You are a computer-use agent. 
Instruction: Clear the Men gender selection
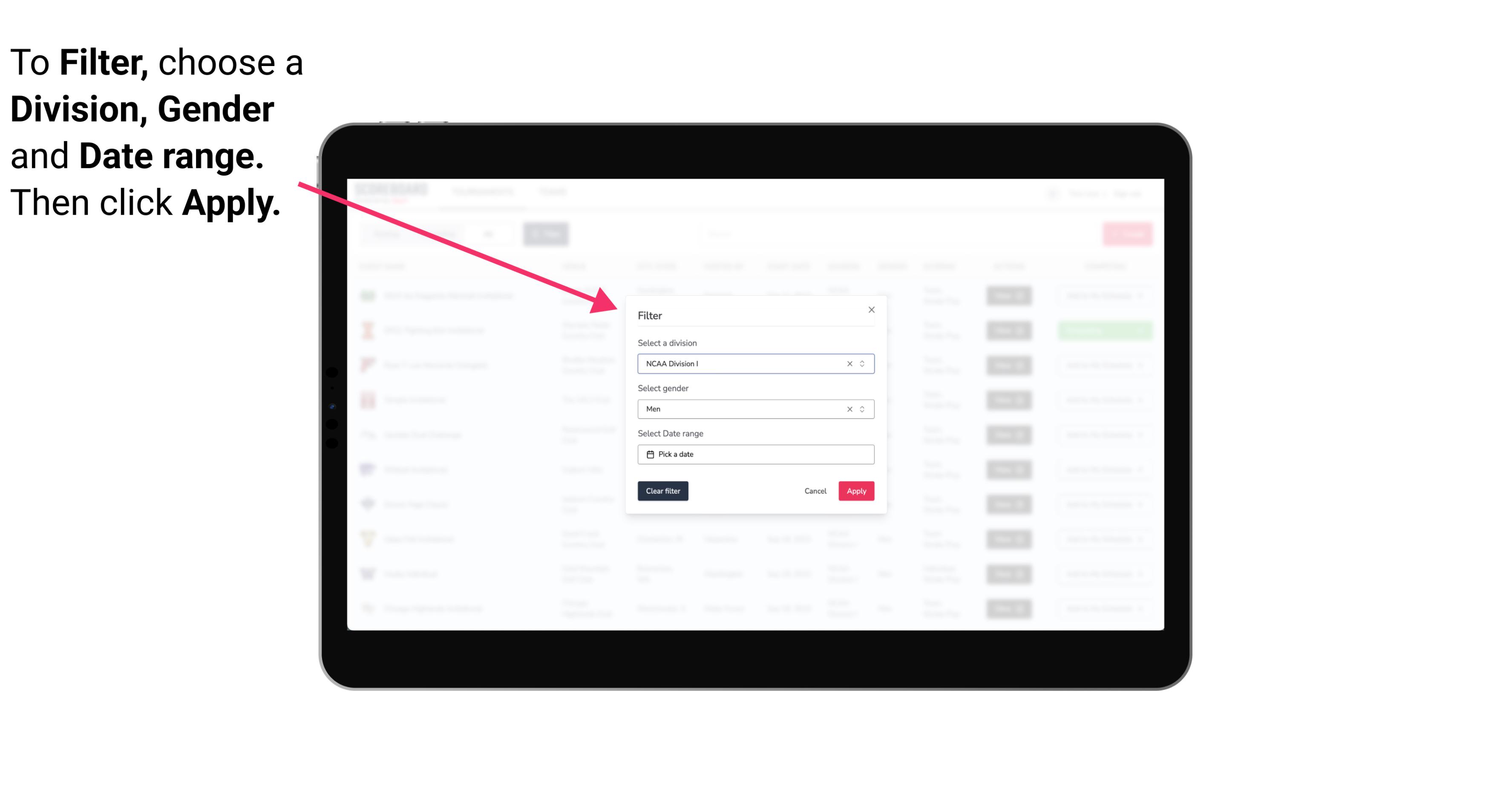click(848, 409)
